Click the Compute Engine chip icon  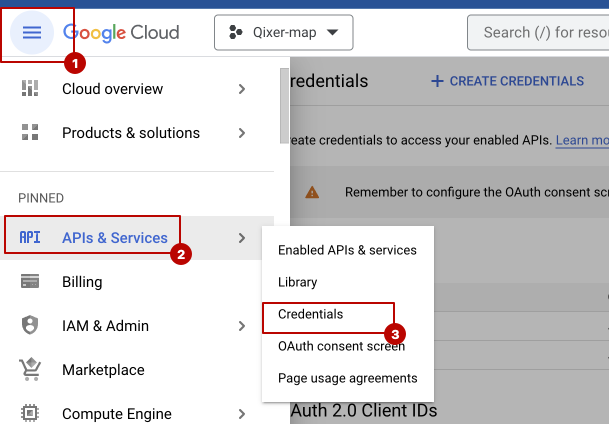point(30,413)
